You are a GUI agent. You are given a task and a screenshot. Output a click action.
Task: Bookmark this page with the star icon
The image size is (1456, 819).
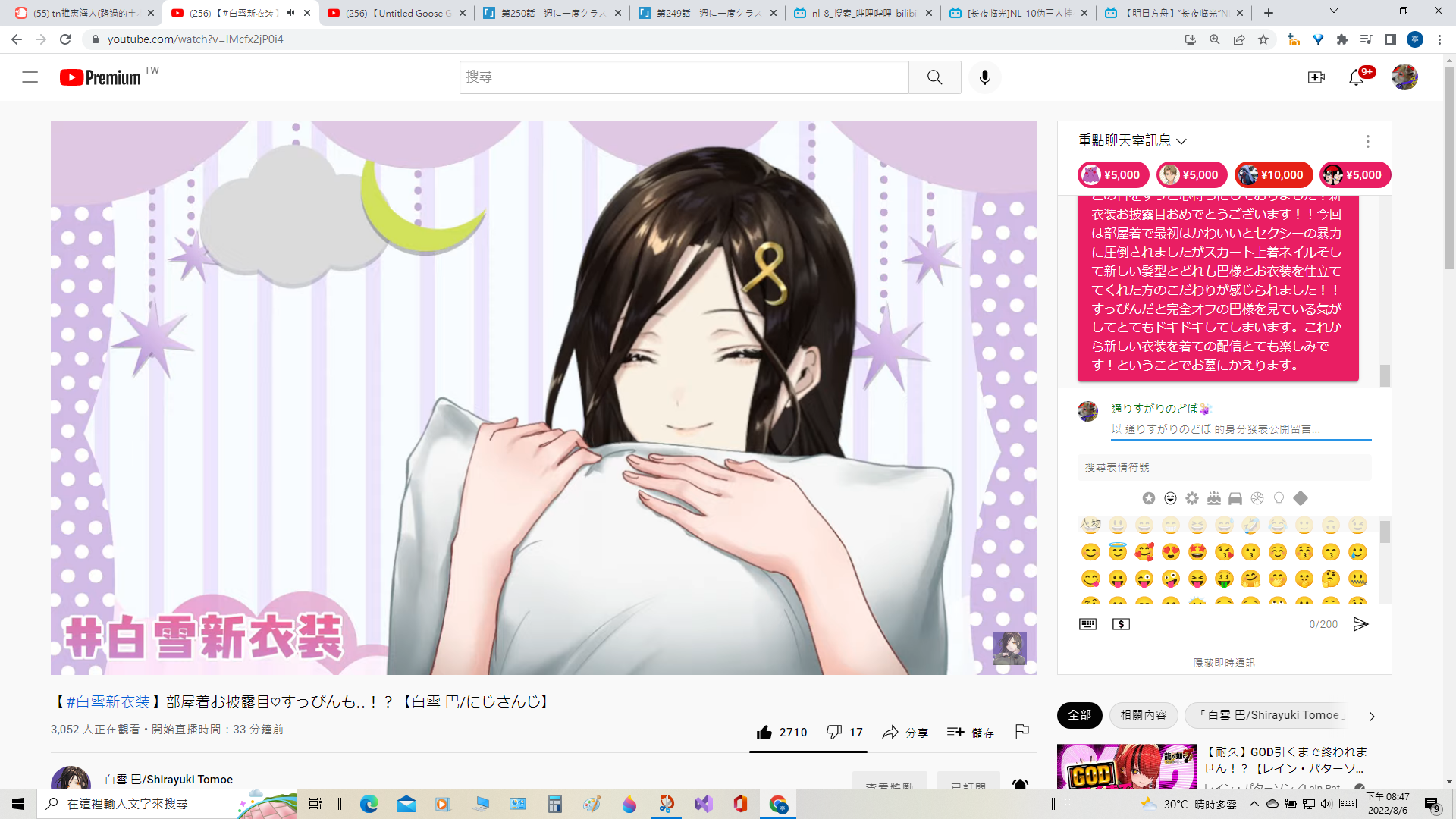1263,39
